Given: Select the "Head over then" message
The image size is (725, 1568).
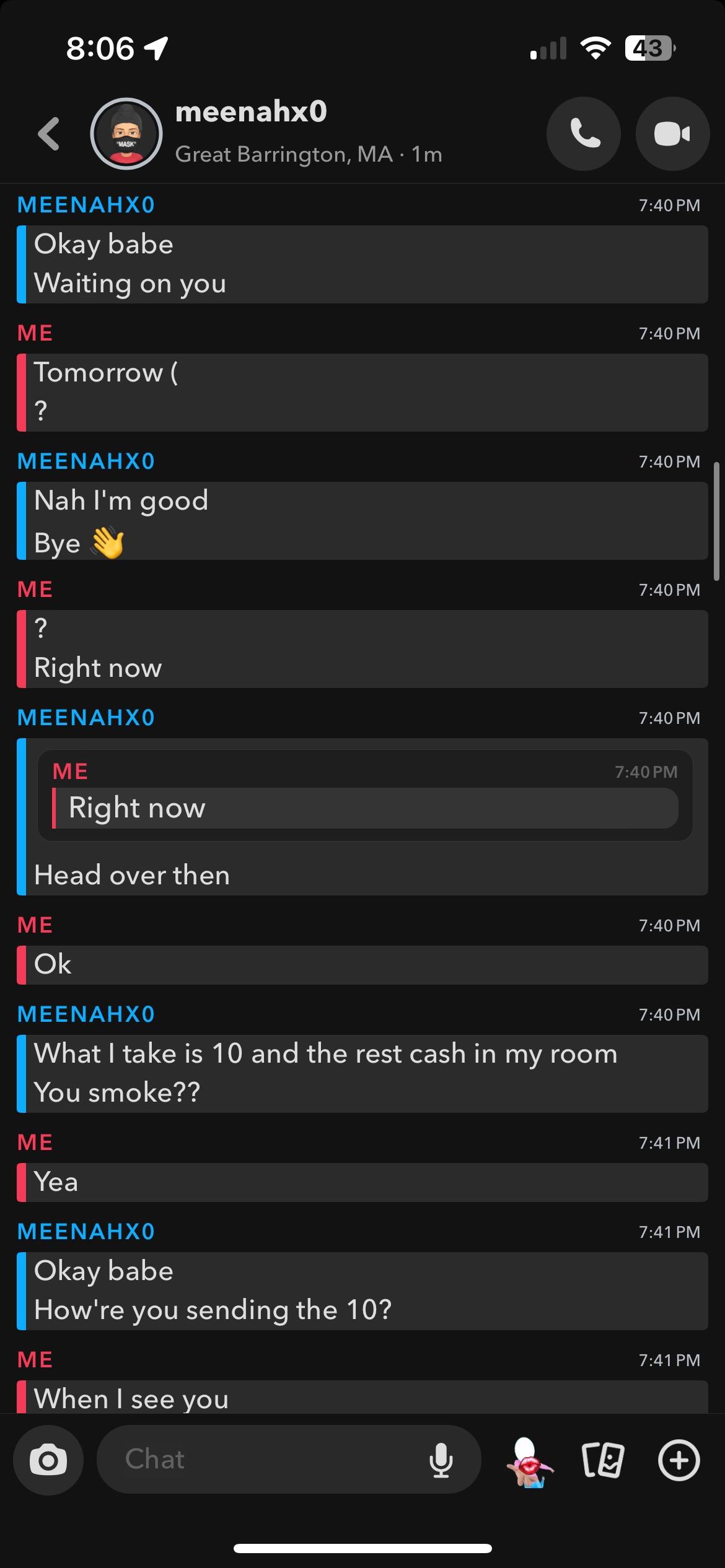Looking at the screenshot, I should coord(132,875).
